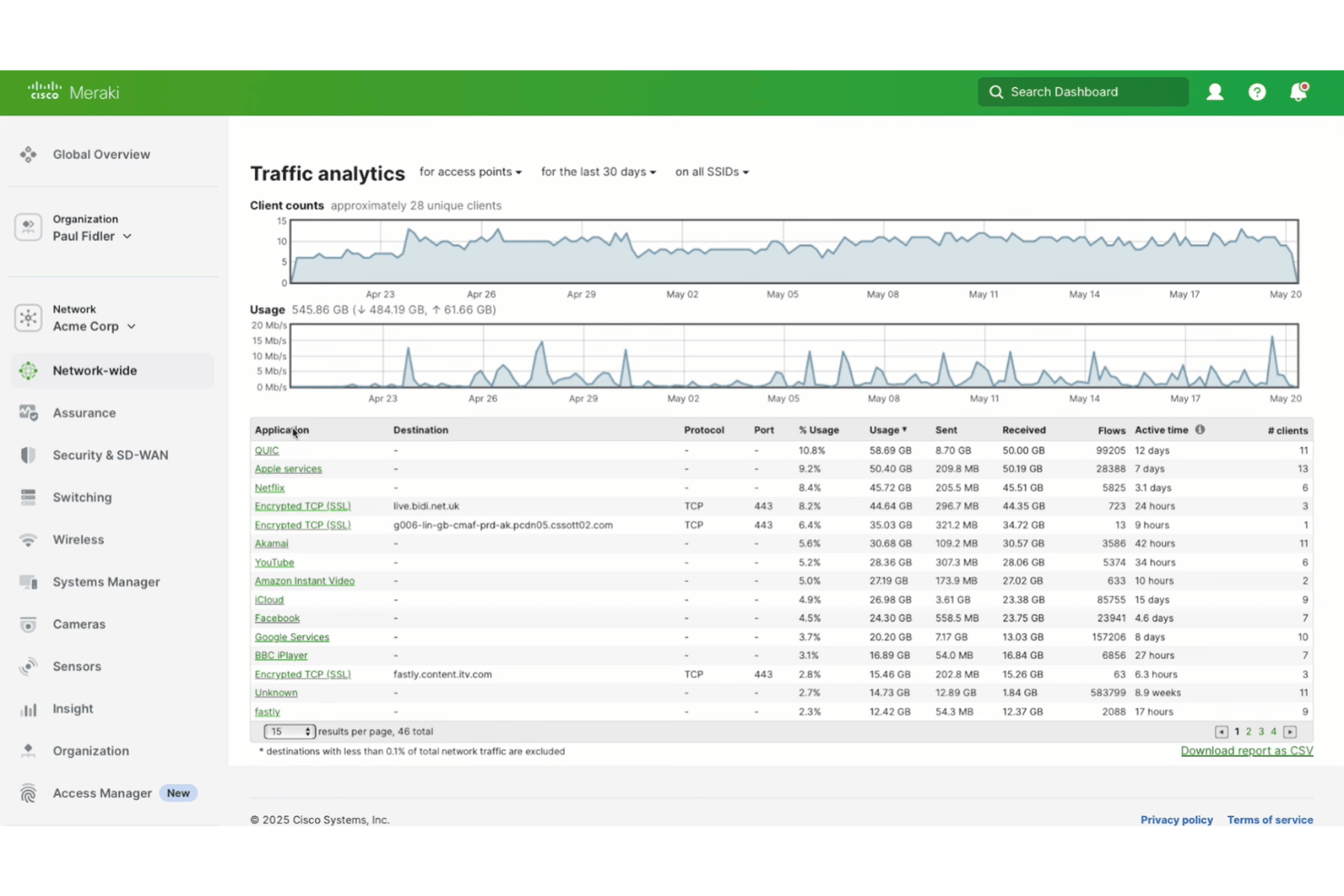The image size is (1344, 896).
Task: Click the Cameras sidebar icon
Action: pos(28,625)
